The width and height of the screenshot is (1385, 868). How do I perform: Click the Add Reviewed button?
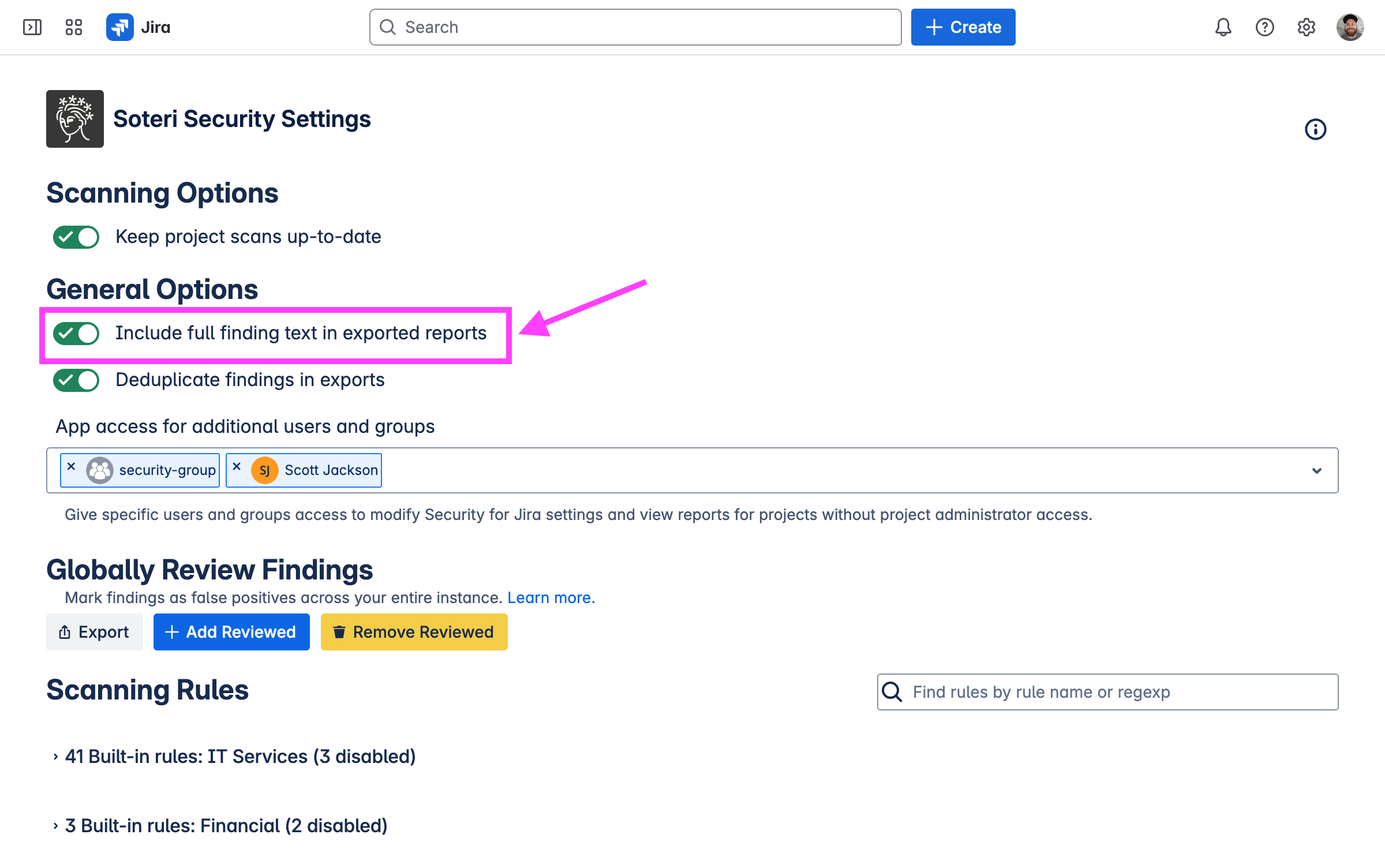pos(231,632)
